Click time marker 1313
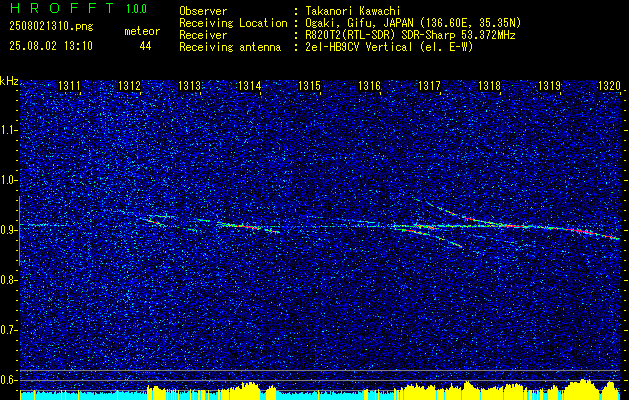This screenshot has width=629, height=400. pyautogui.click(x=189, y=85)
